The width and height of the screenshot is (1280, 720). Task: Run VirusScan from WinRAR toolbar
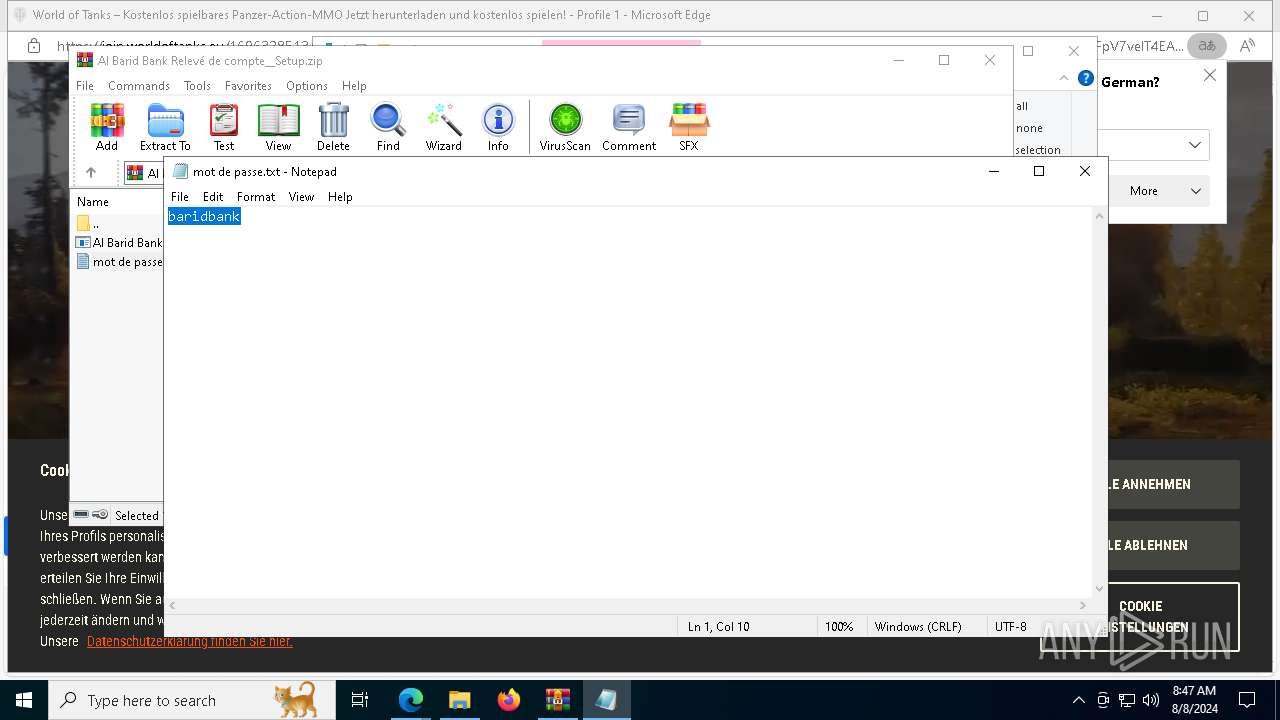point(565,127)
